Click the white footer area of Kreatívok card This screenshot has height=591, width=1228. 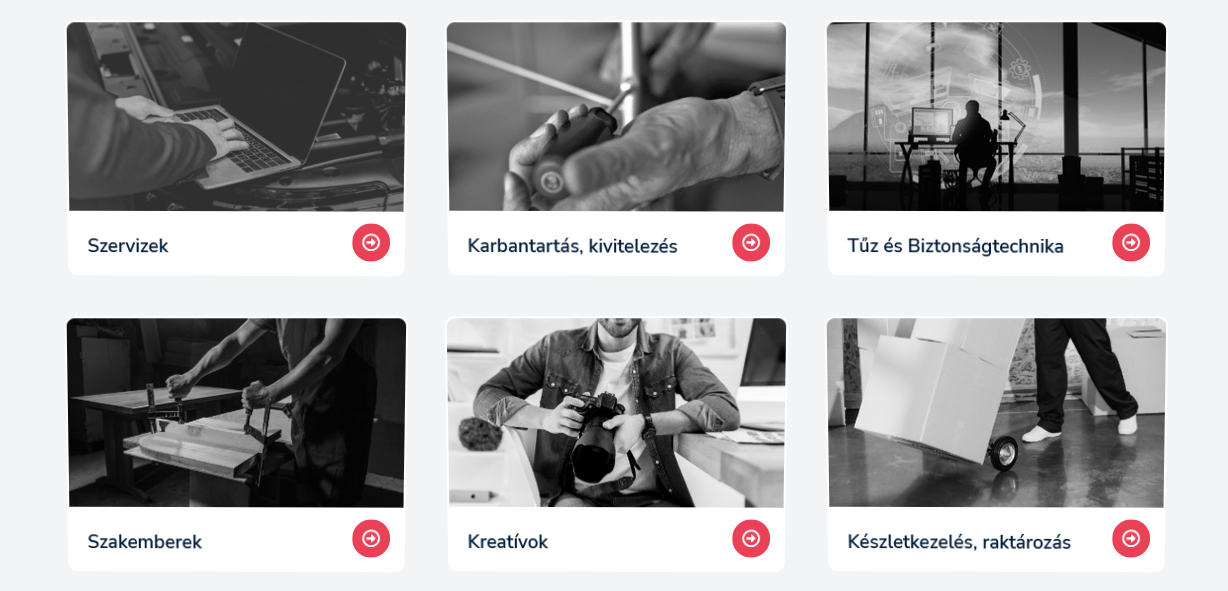click(616, 539)
